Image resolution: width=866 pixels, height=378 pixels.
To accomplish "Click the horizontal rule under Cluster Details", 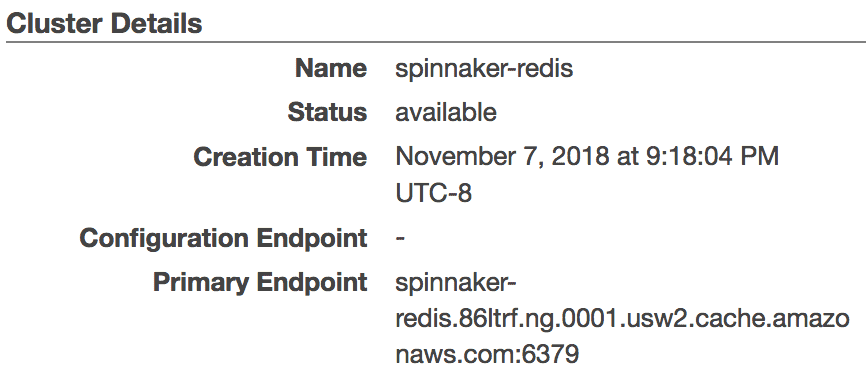I will (x=436, y=41).
